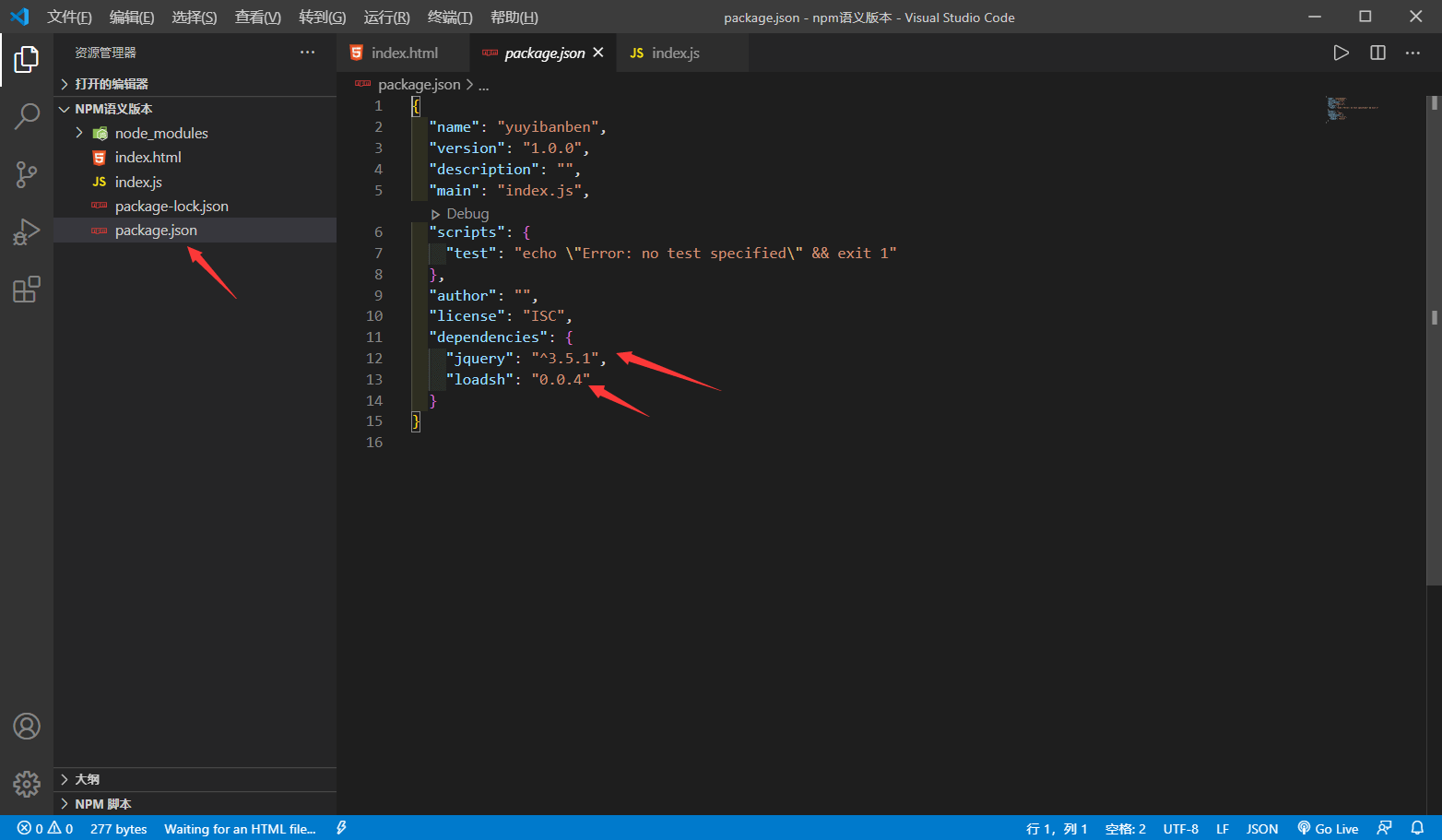The width and height of the screenshot is (1442, 840).
Task: Open the feedback icon in status bar
Action: tap(1384, 828)
